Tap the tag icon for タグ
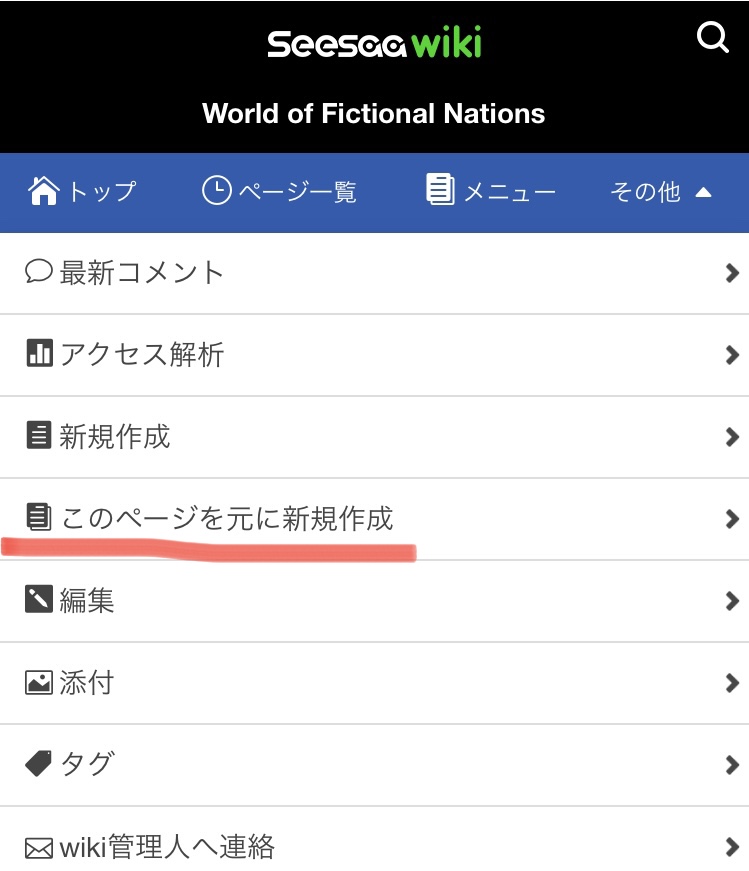Screen dimensions: 749x871 38,763
